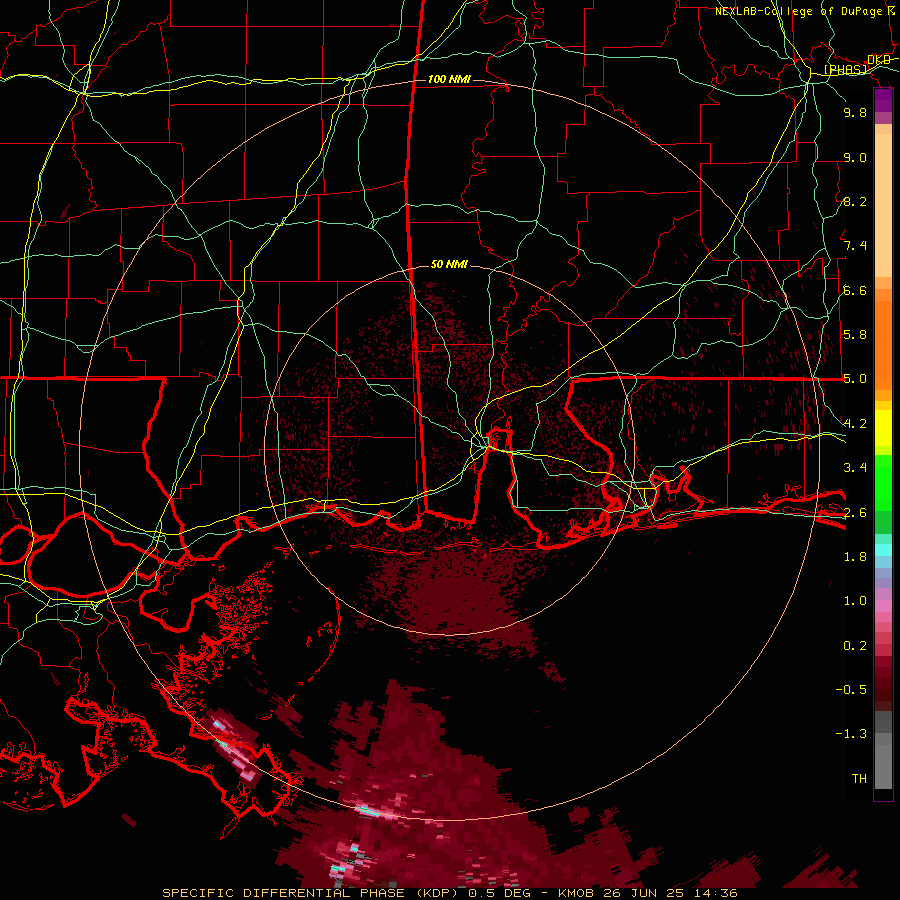Select the 5.8 value on the color scale
This screenshot has height=900, width=900.
tap(855, 335)
